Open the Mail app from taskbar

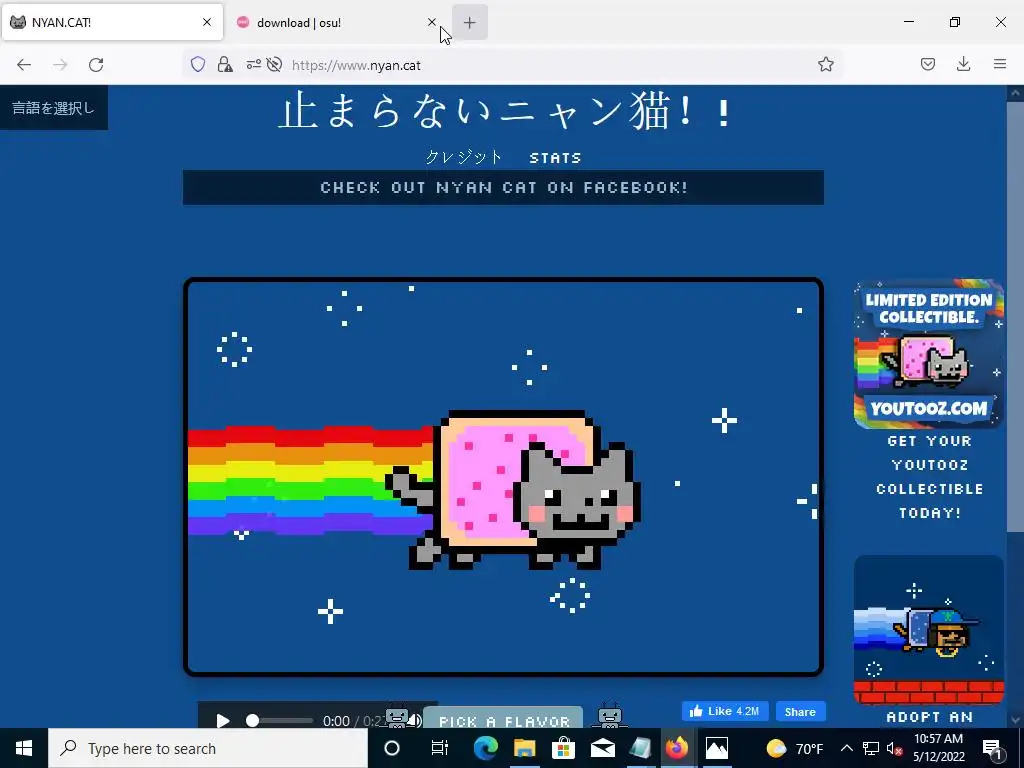pos(602,748)
